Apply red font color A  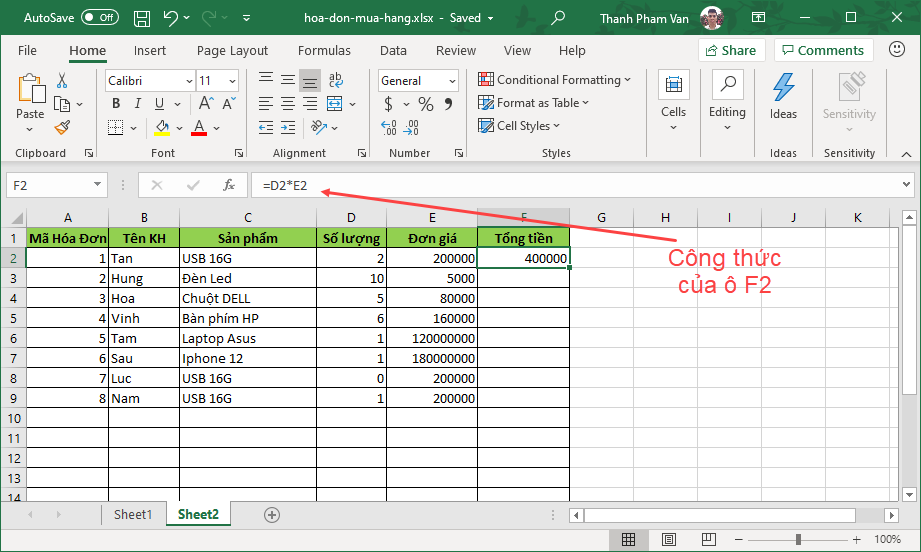click(x=199, y=127)
